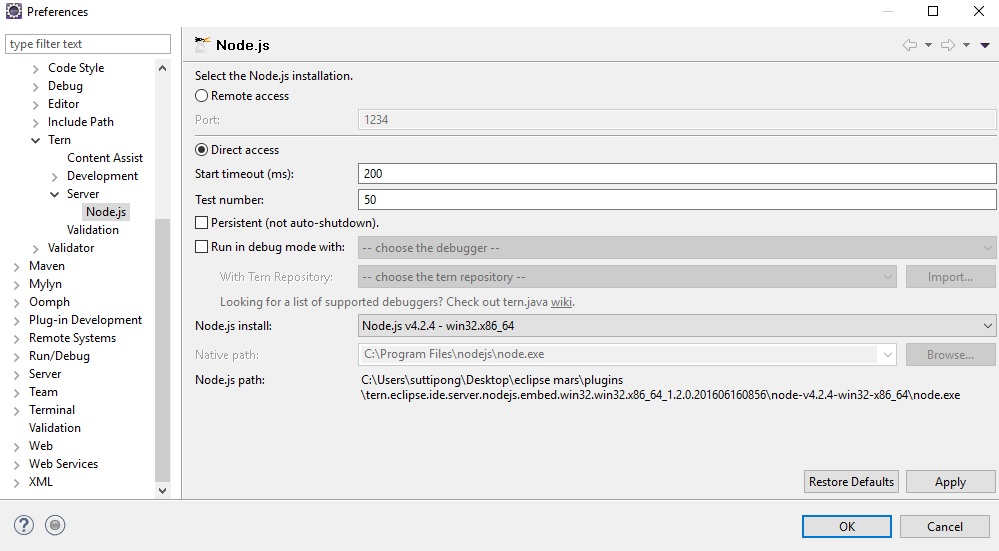Open the back history dropdown arrow

pos(928,45)
